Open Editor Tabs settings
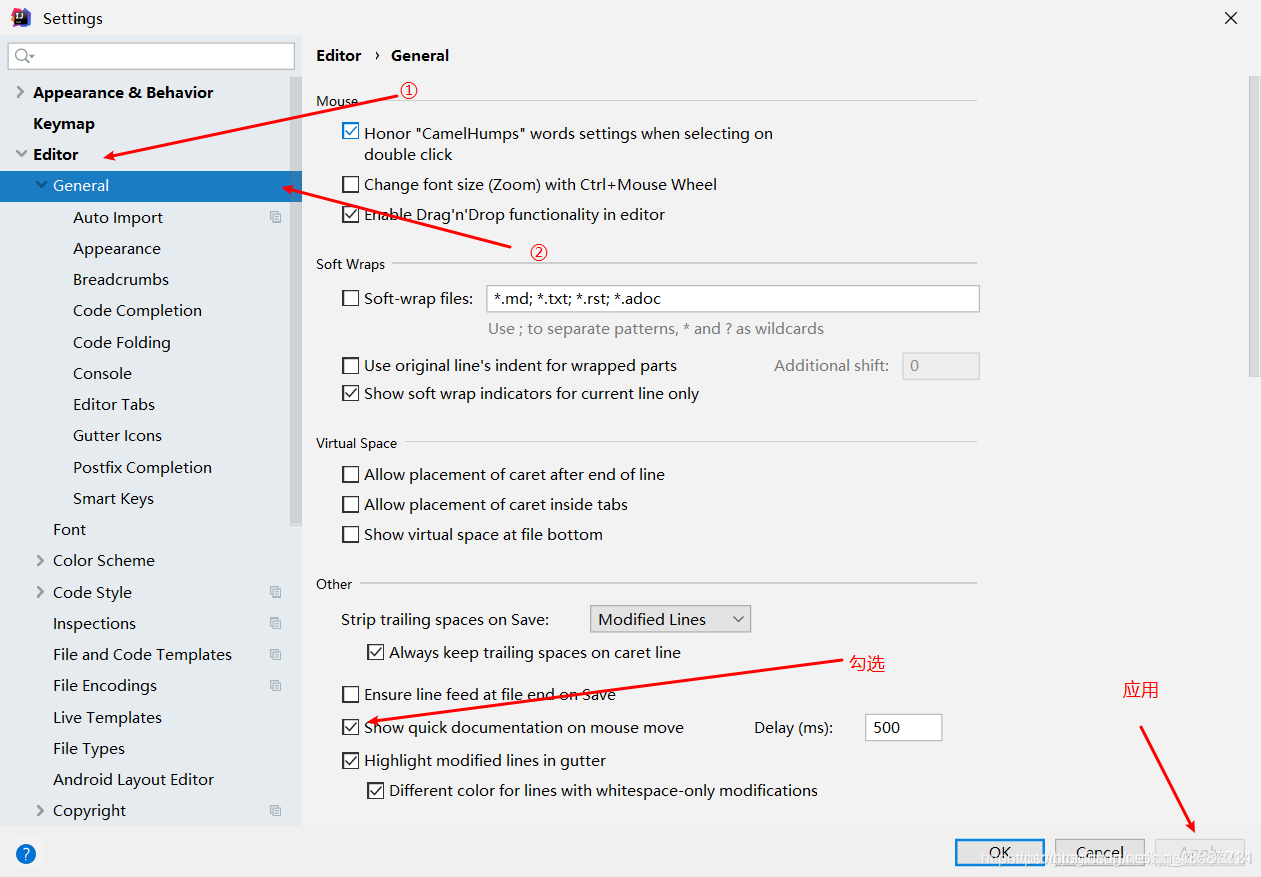Screen dimensions: 1261x877 point(114,404)
